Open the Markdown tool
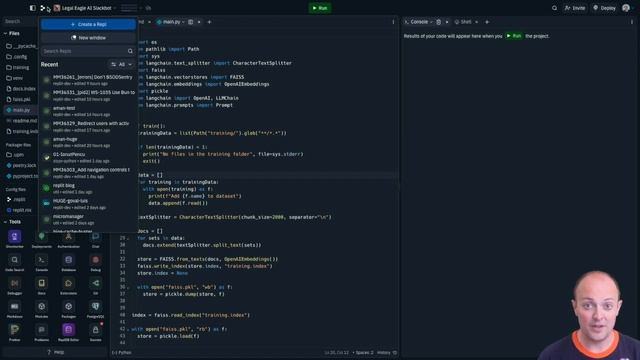 (x=15, y=309)
